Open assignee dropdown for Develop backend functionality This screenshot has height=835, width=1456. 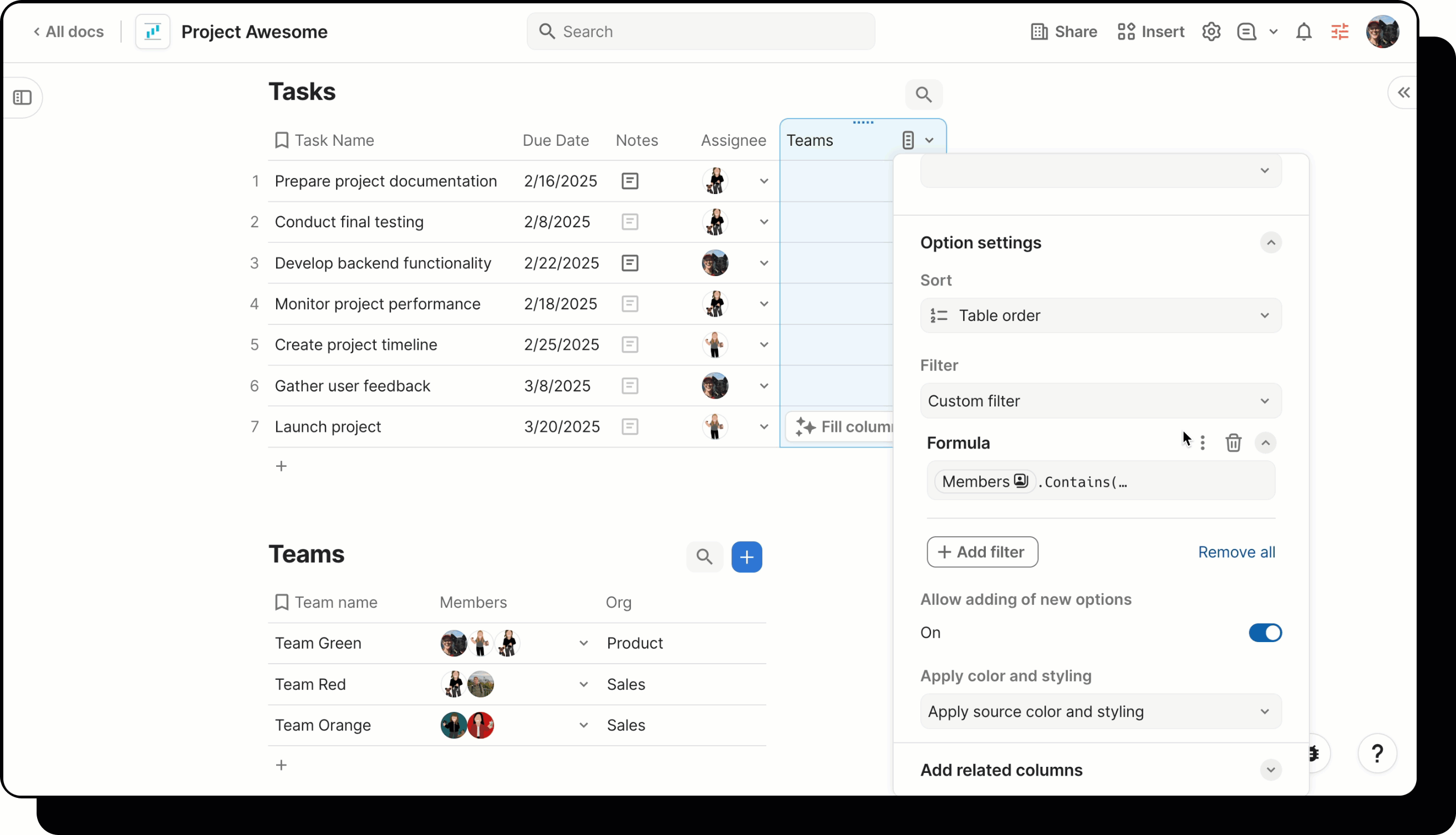[764, 263]
